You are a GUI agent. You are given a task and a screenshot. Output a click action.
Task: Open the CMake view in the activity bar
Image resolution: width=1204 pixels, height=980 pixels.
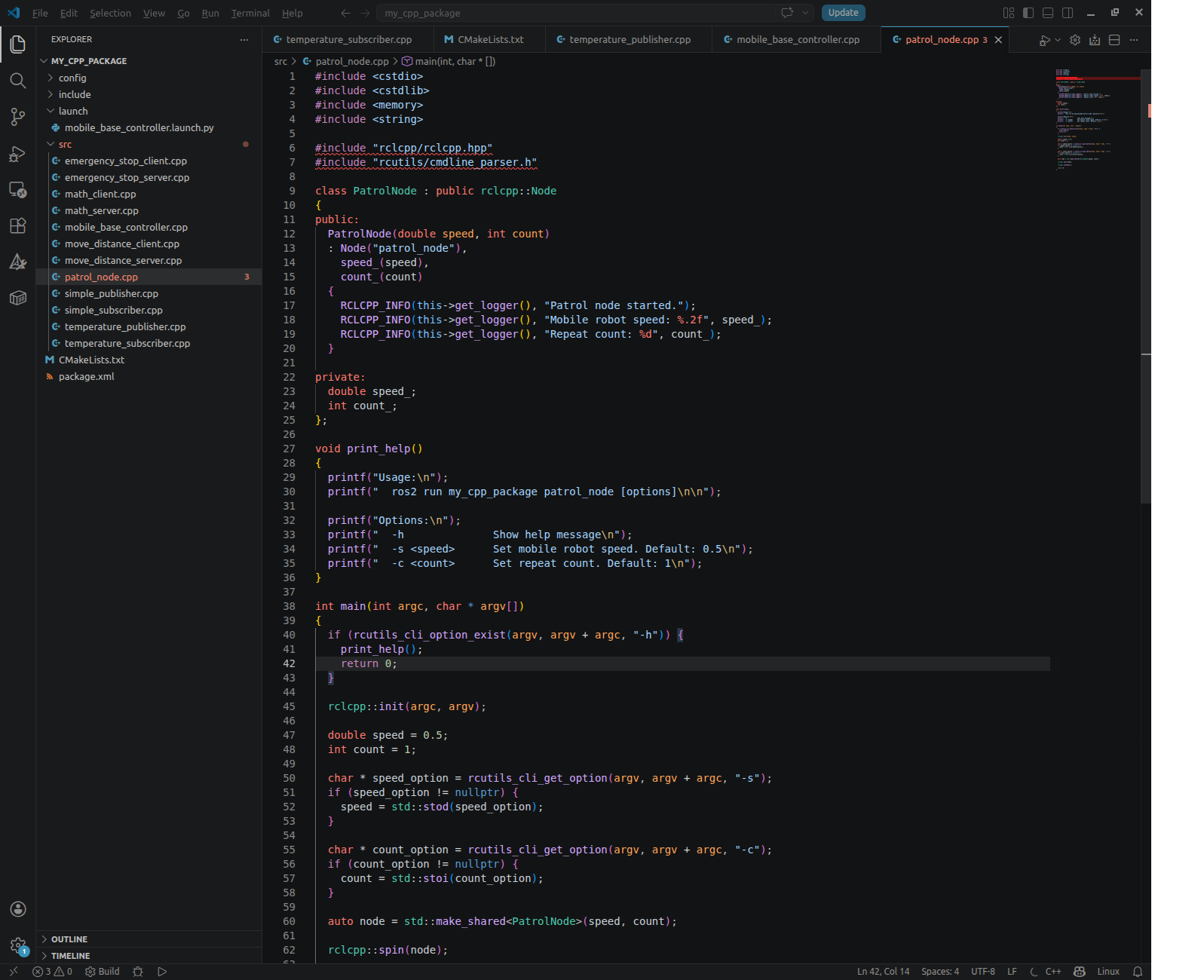18,262
